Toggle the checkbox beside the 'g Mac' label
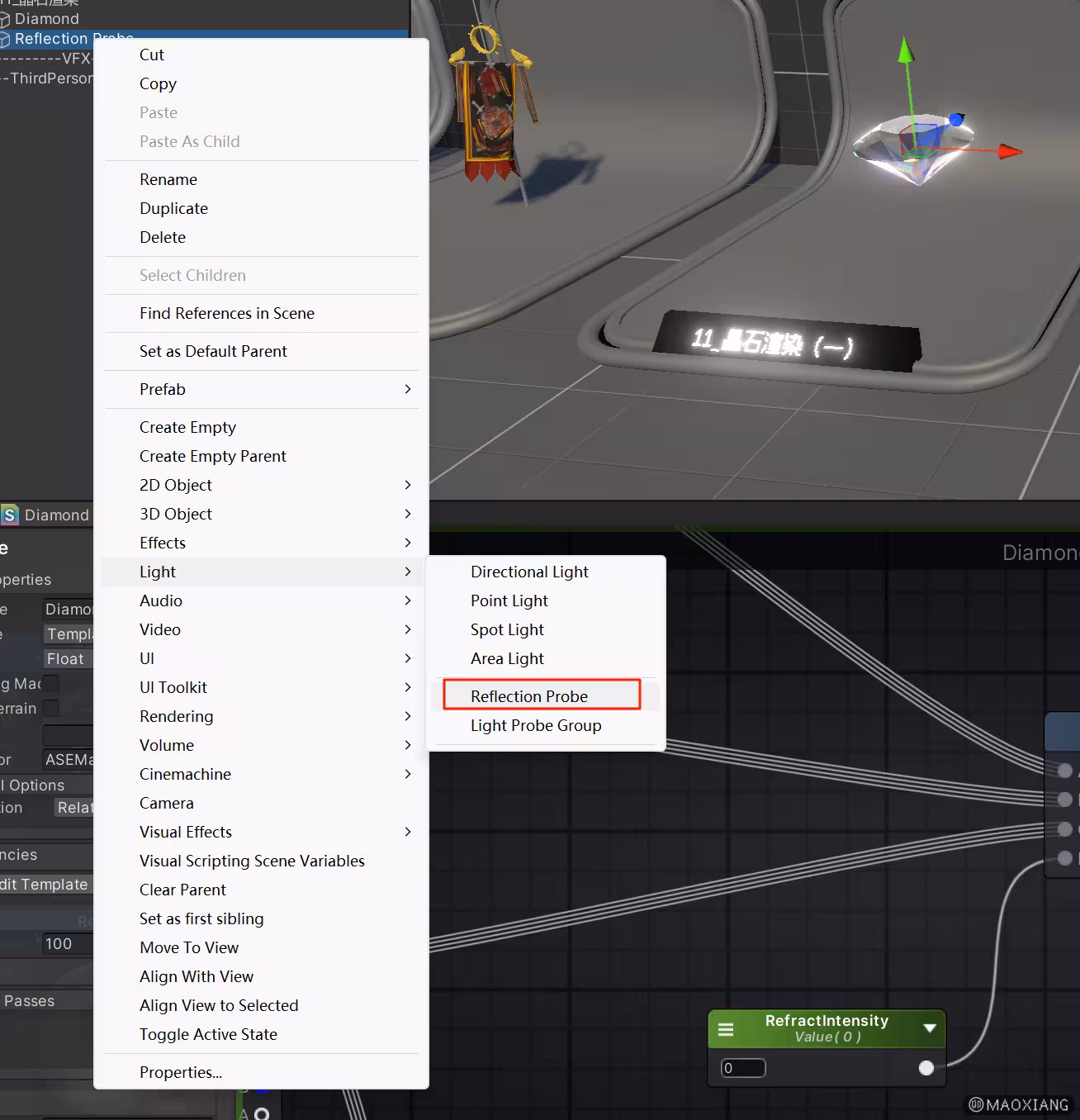Viewport: 1080px width, 1120px height. [x=51, y=684]
